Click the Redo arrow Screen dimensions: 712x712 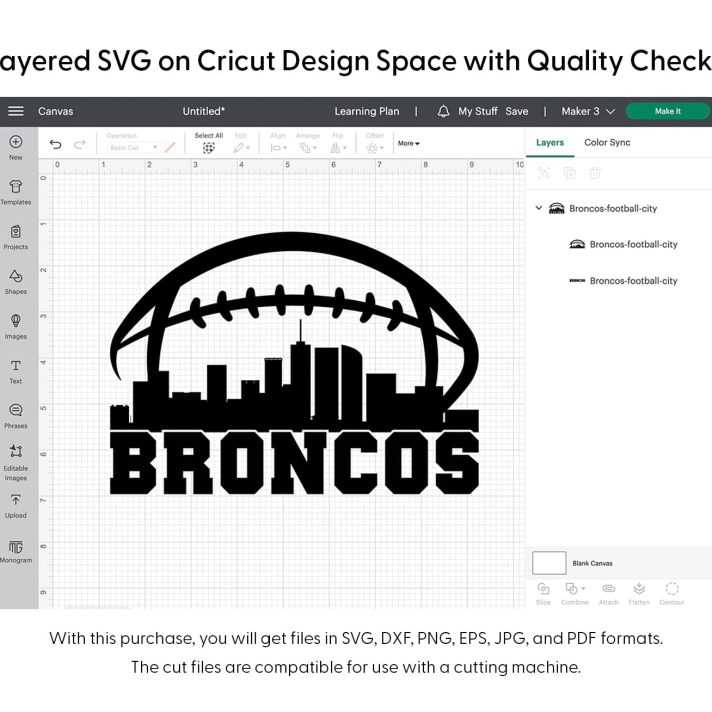coord(80,144)
